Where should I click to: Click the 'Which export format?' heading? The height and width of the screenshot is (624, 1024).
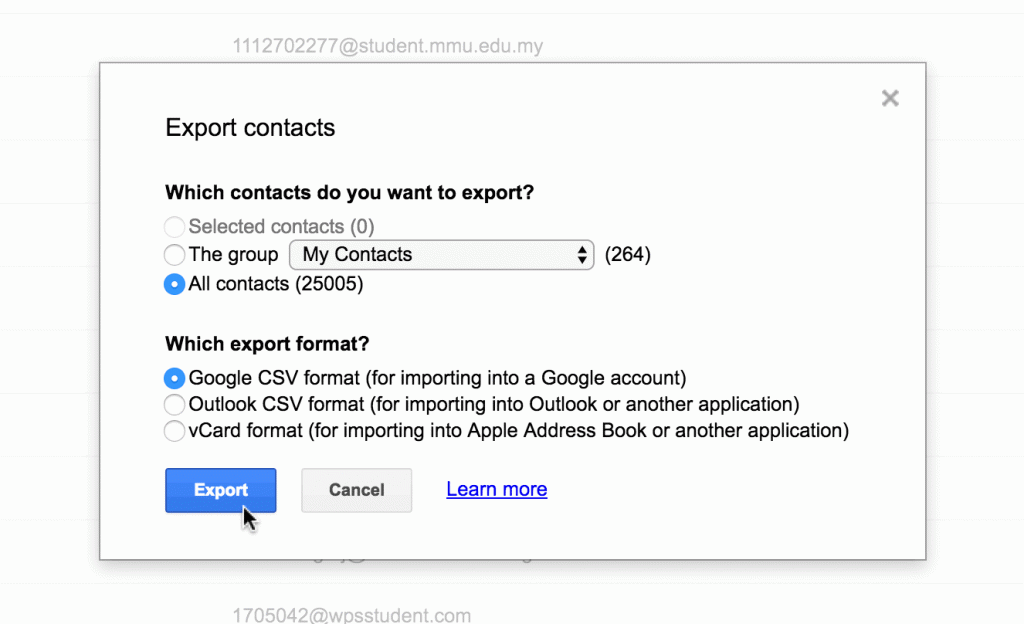click(267, 344)
